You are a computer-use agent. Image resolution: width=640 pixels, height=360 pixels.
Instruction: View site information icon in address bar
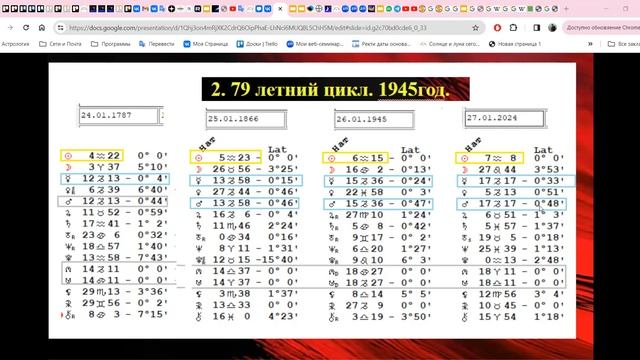click(x=61, y=28)
